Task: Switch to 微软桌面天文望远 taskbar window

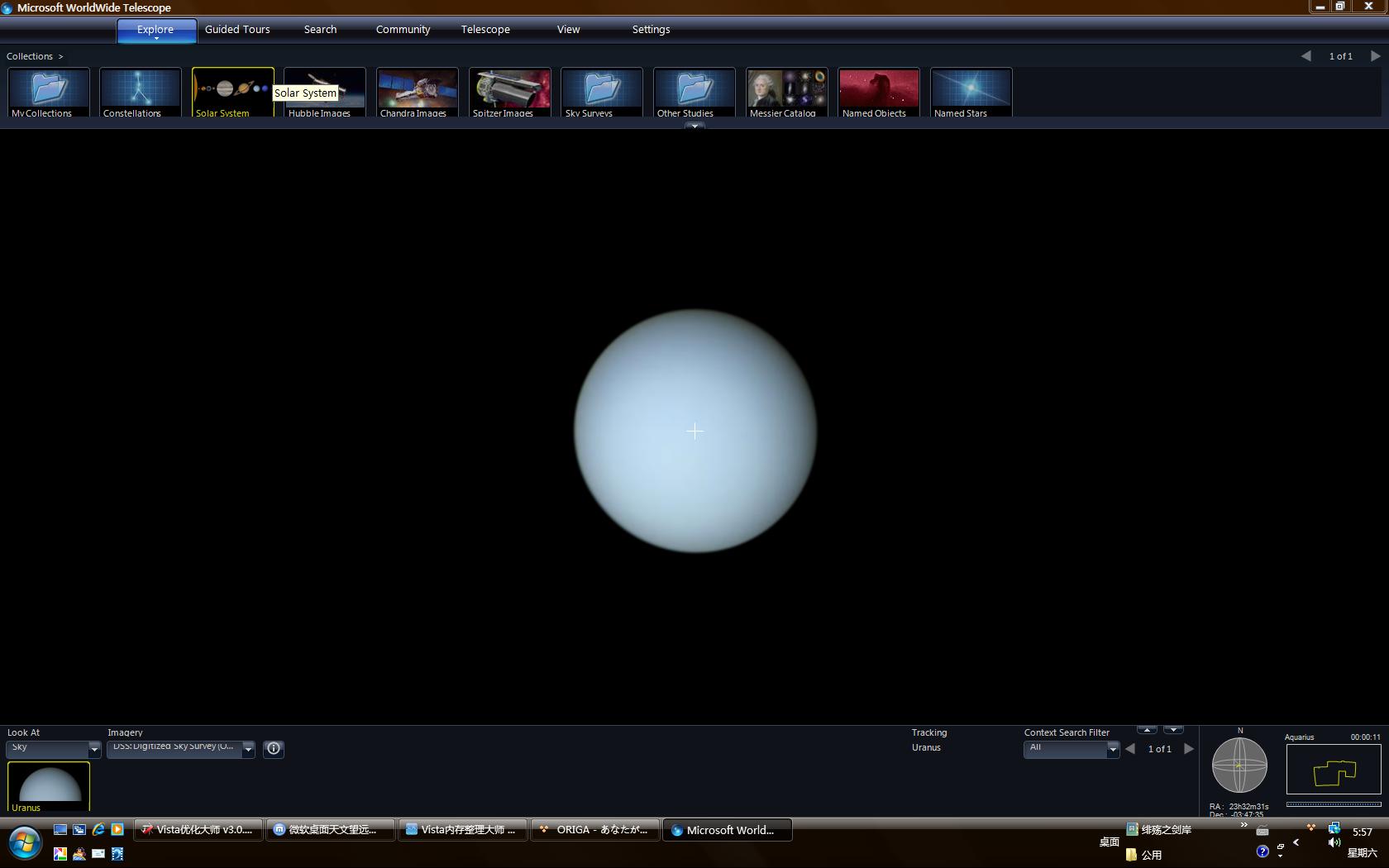Action: coord(331,830)
